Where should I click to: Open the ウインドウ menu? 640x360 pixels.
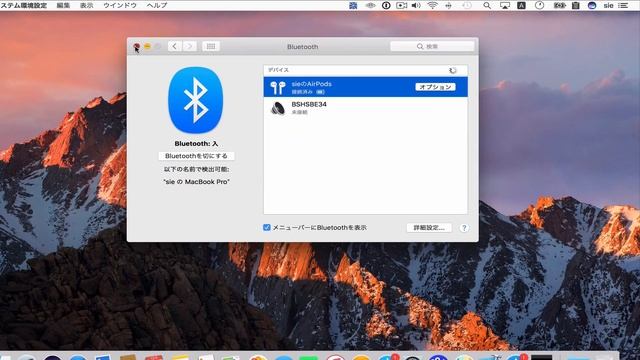click(120, 5)
